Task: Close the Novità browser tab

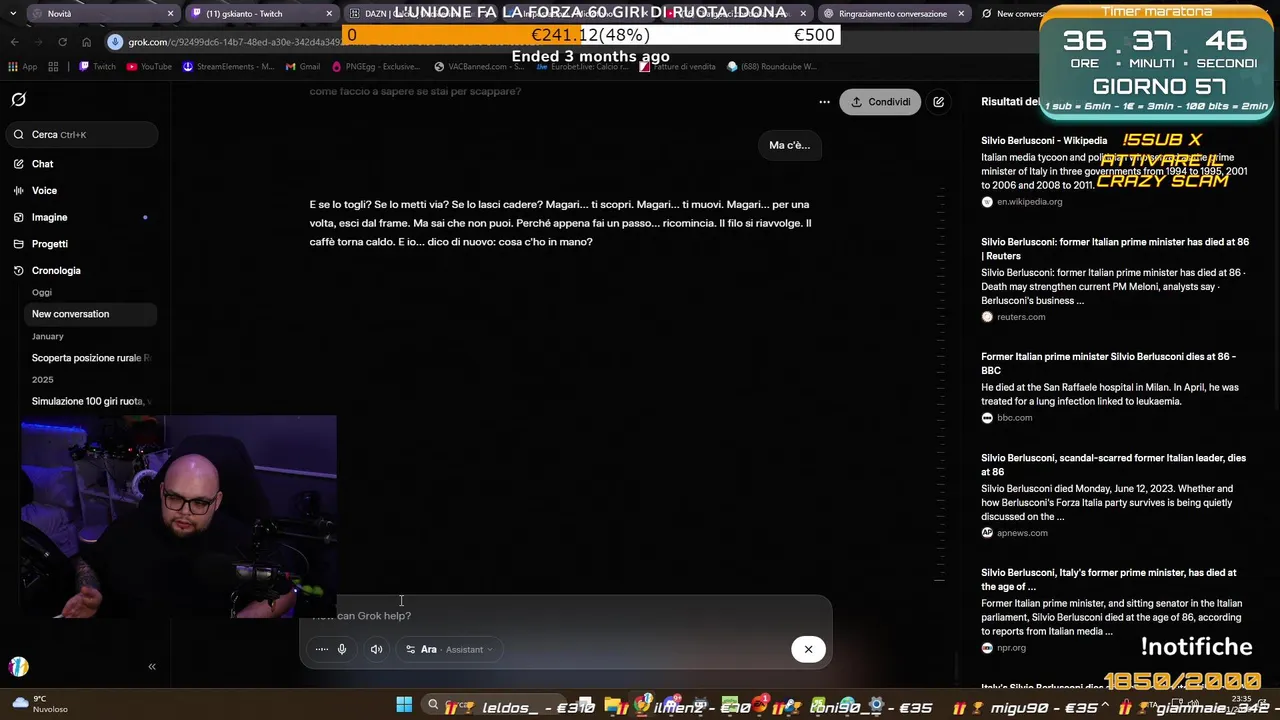Action: [170, 14]
